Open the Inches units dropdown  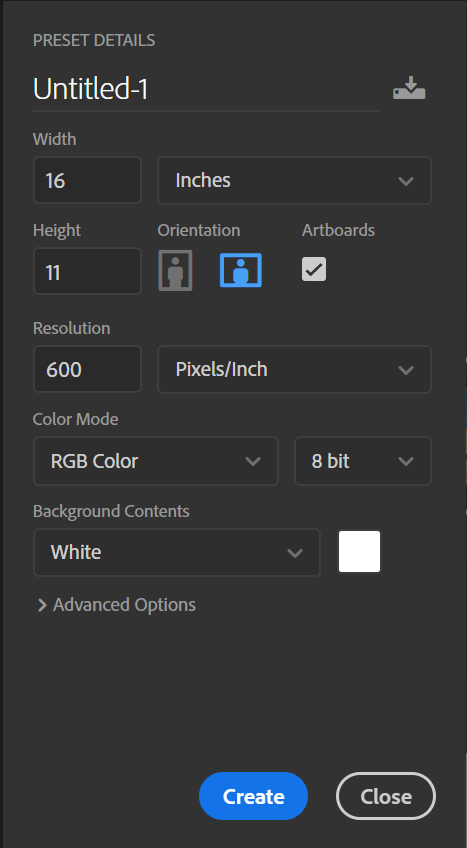tap(295, 180)
